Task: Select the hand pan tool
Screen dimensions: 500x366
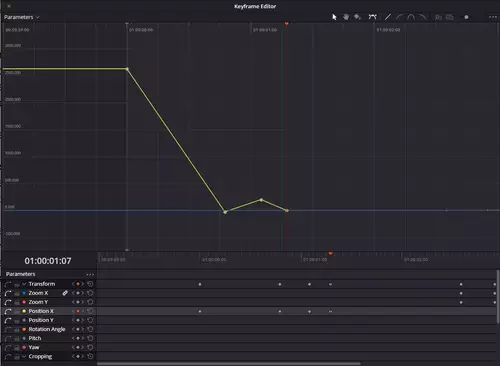Action: pyautogui.click(x=346, y=17)
